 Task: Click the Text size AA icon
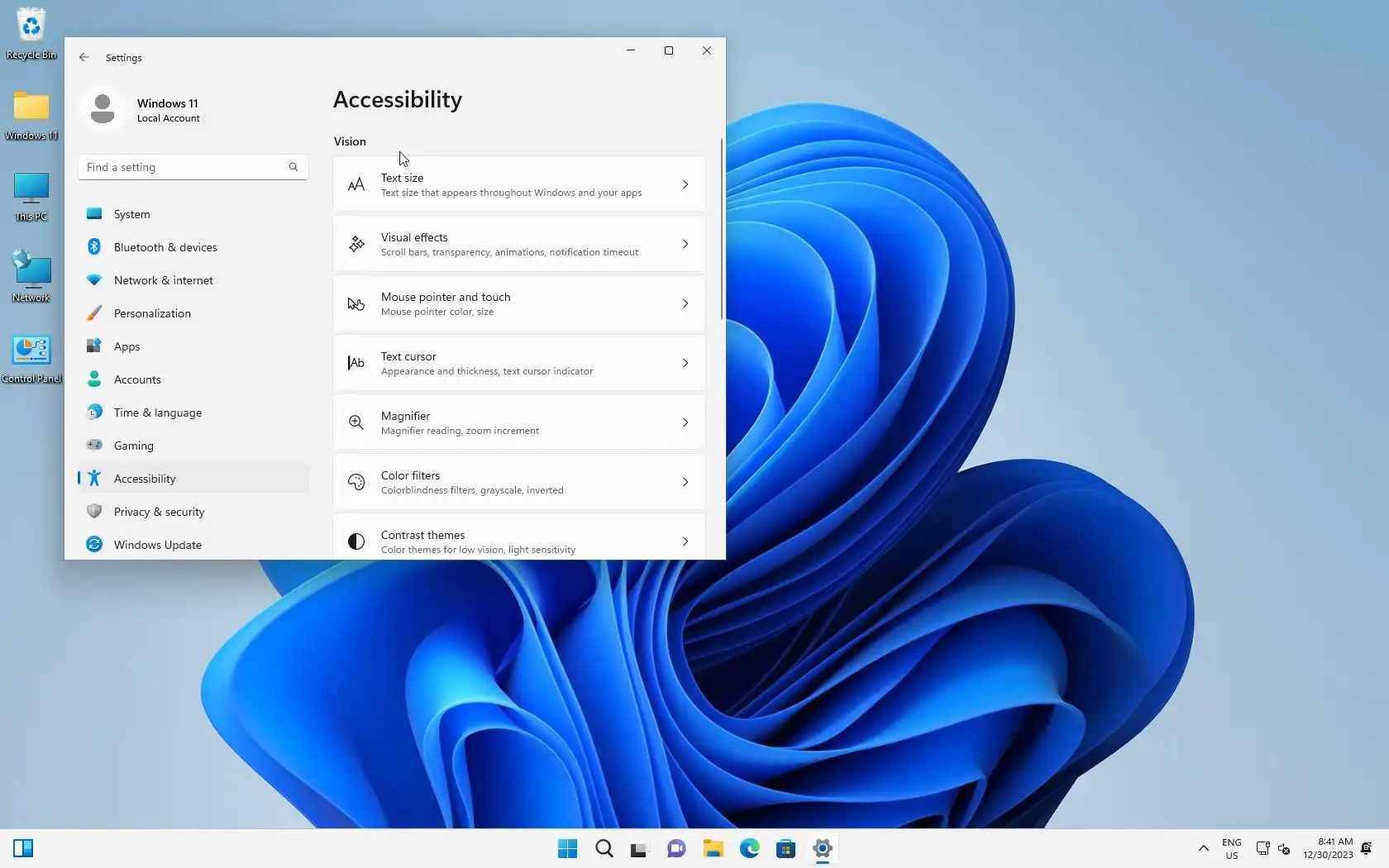[x=356, y=185]
